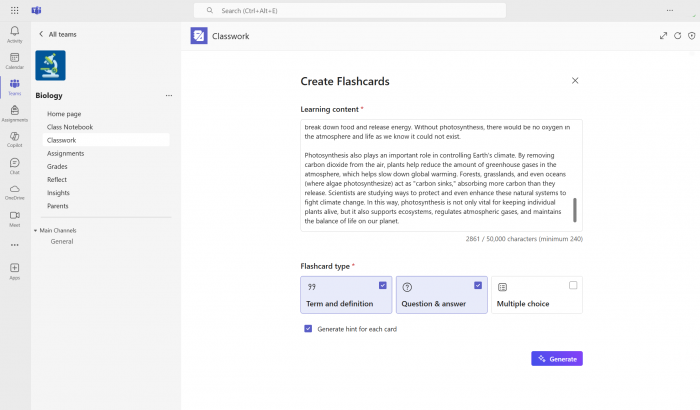Check the Multiple choice flashcard type

[573, 285]
